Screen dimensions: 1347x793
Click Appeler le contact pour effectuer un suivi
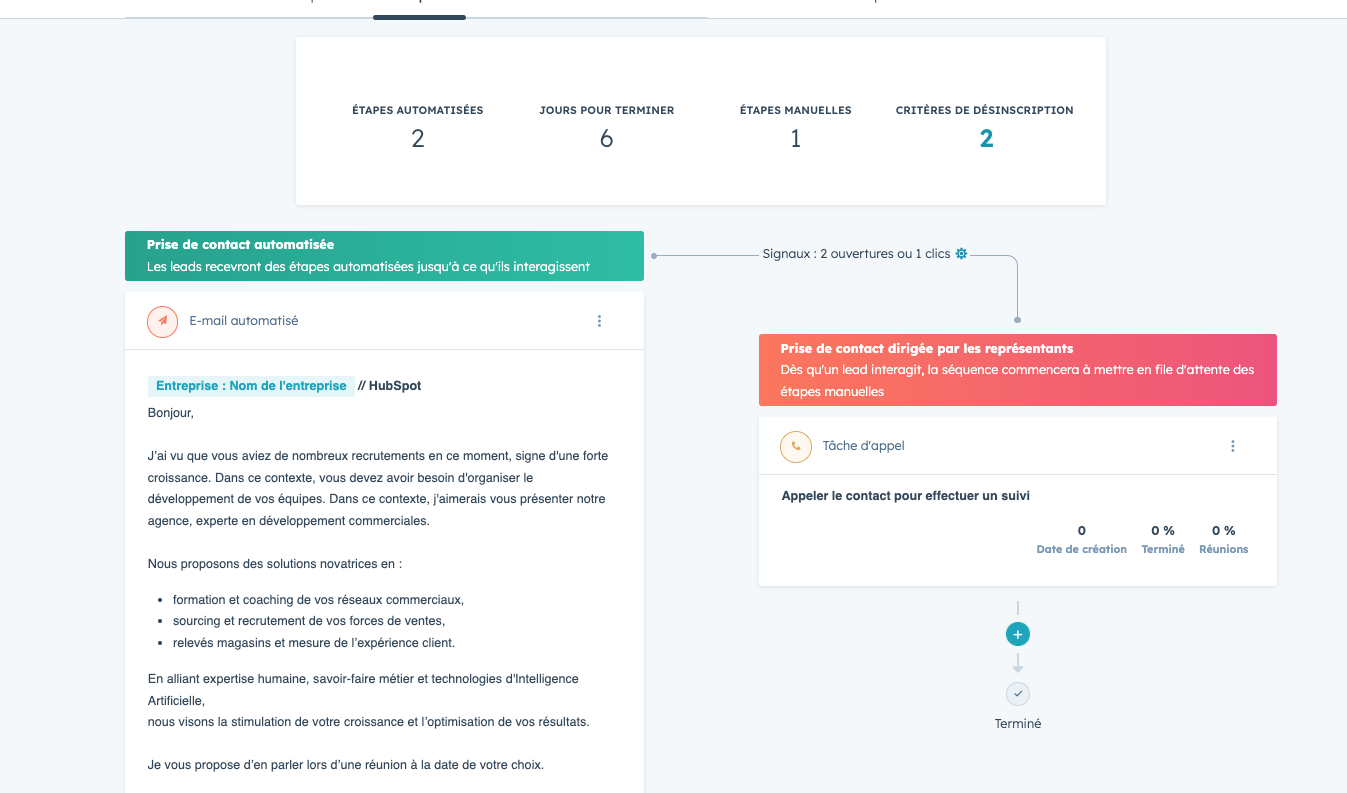coord(905,495)
